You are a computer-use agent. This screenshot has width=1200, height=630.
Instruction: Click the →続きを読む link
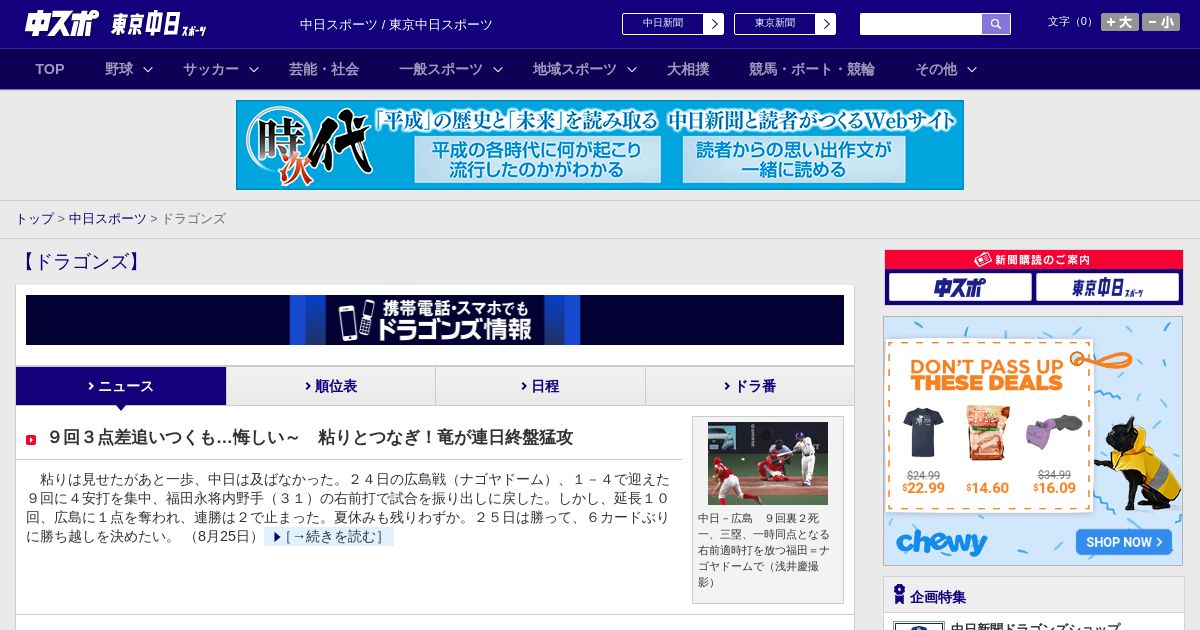pyautogui.click(x=330, y=537)
